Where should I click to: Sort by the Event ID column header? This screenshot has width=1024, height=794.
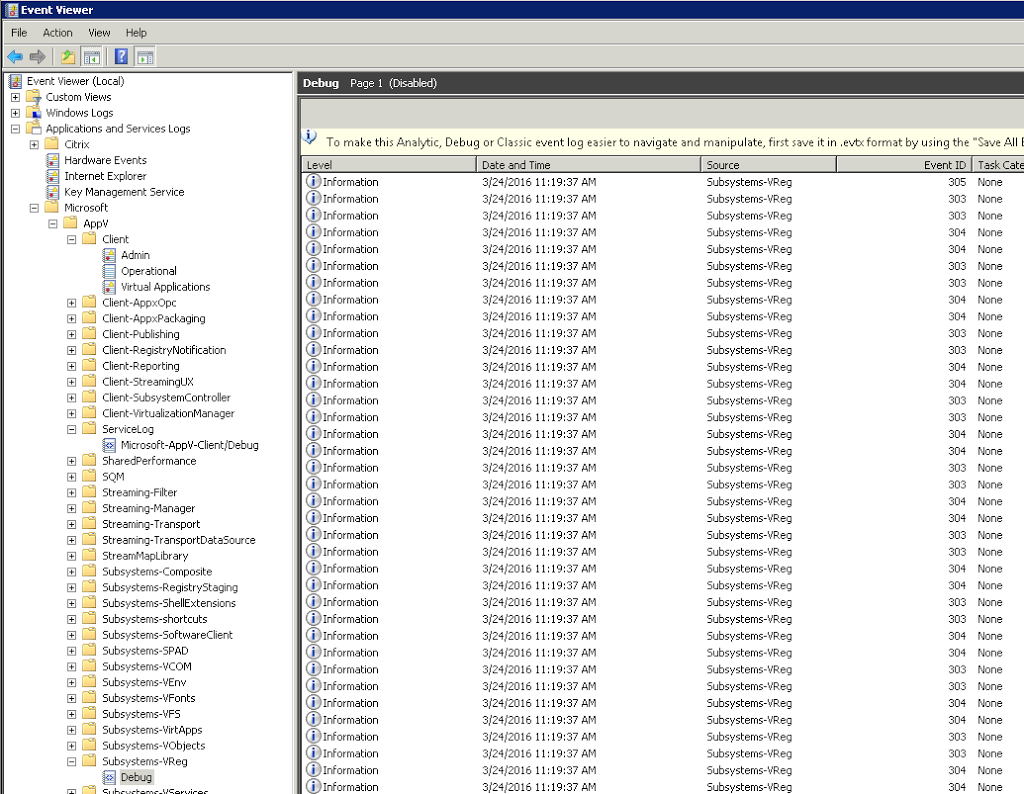click(902, 165)
